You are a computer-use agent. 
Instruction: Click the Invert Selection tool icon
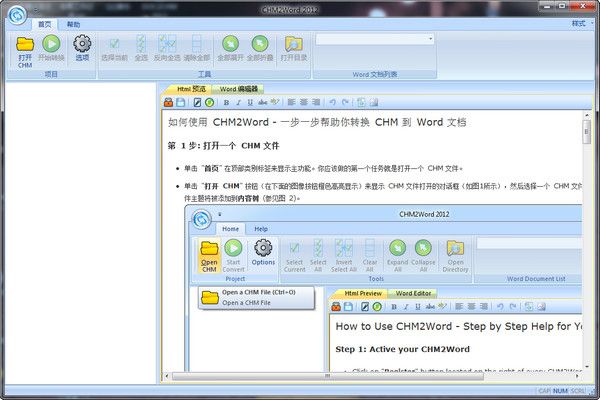pos(167,44)
